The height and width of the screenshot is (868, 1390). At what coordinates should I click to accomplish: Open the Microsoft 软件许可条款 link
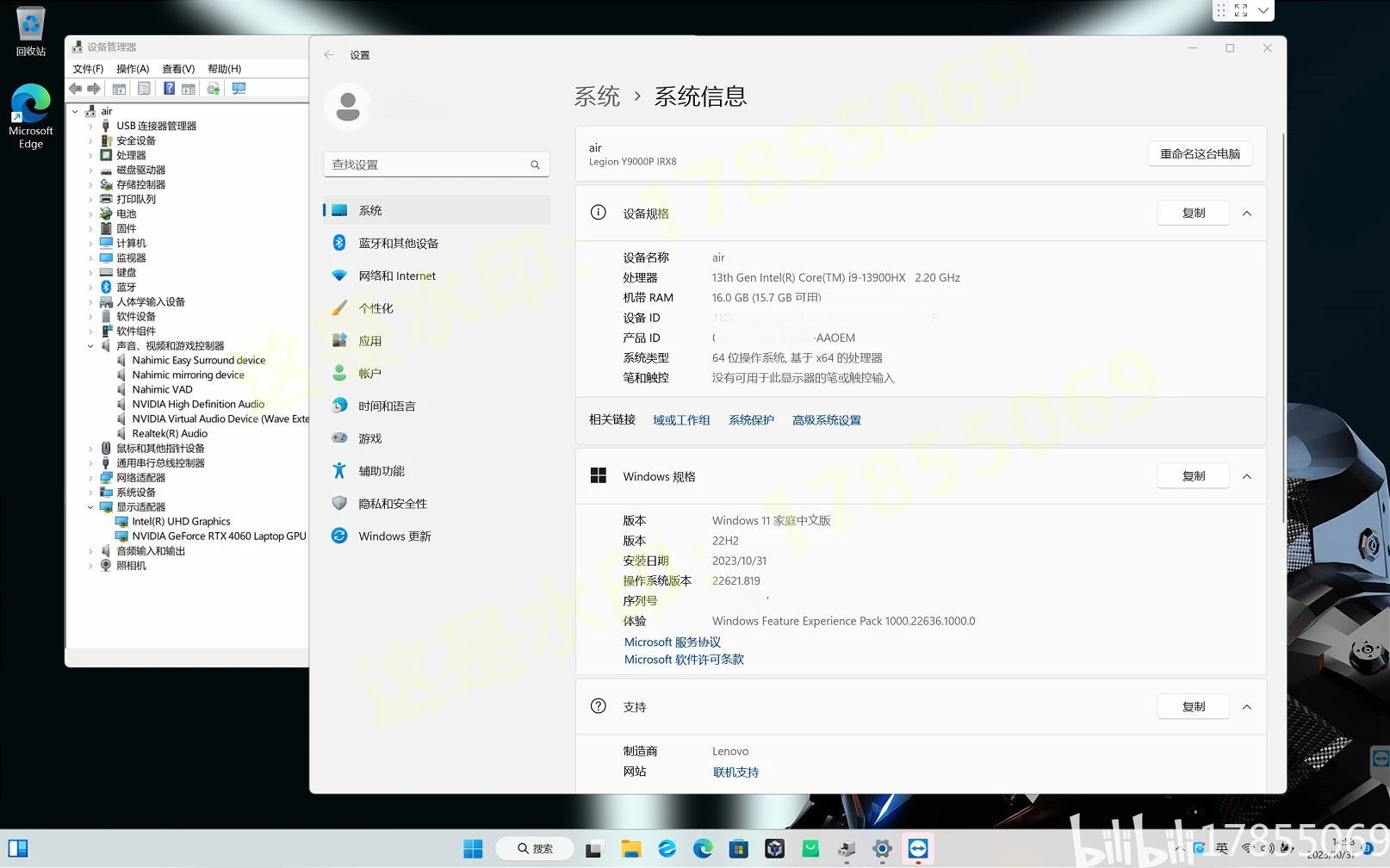click(x=684, y=660)
